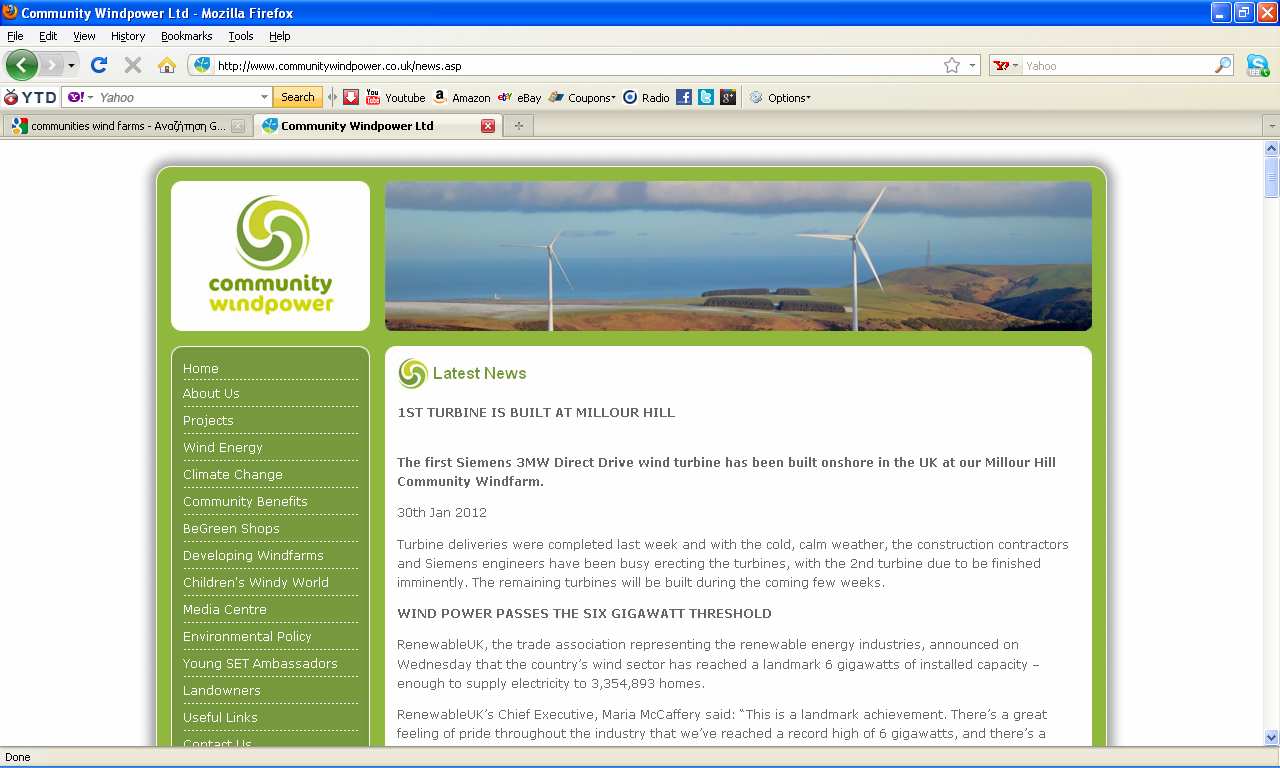Expand the YTD search field suggestions arrow
This screenshot has width=1280, height=768.
(x=265, y=97)
